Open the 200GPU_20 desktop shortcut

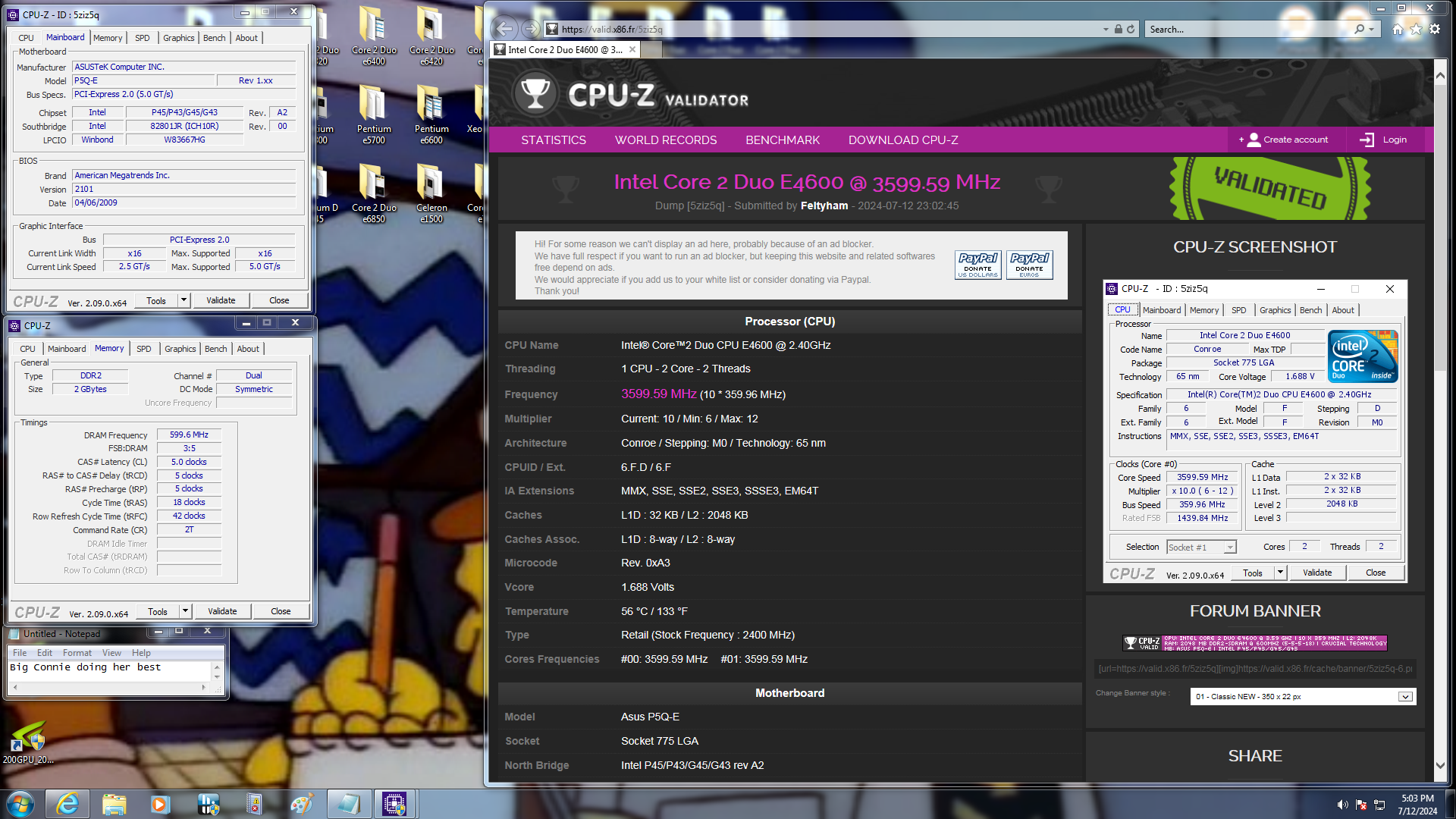pyautogui.click(x=28, y=742)
